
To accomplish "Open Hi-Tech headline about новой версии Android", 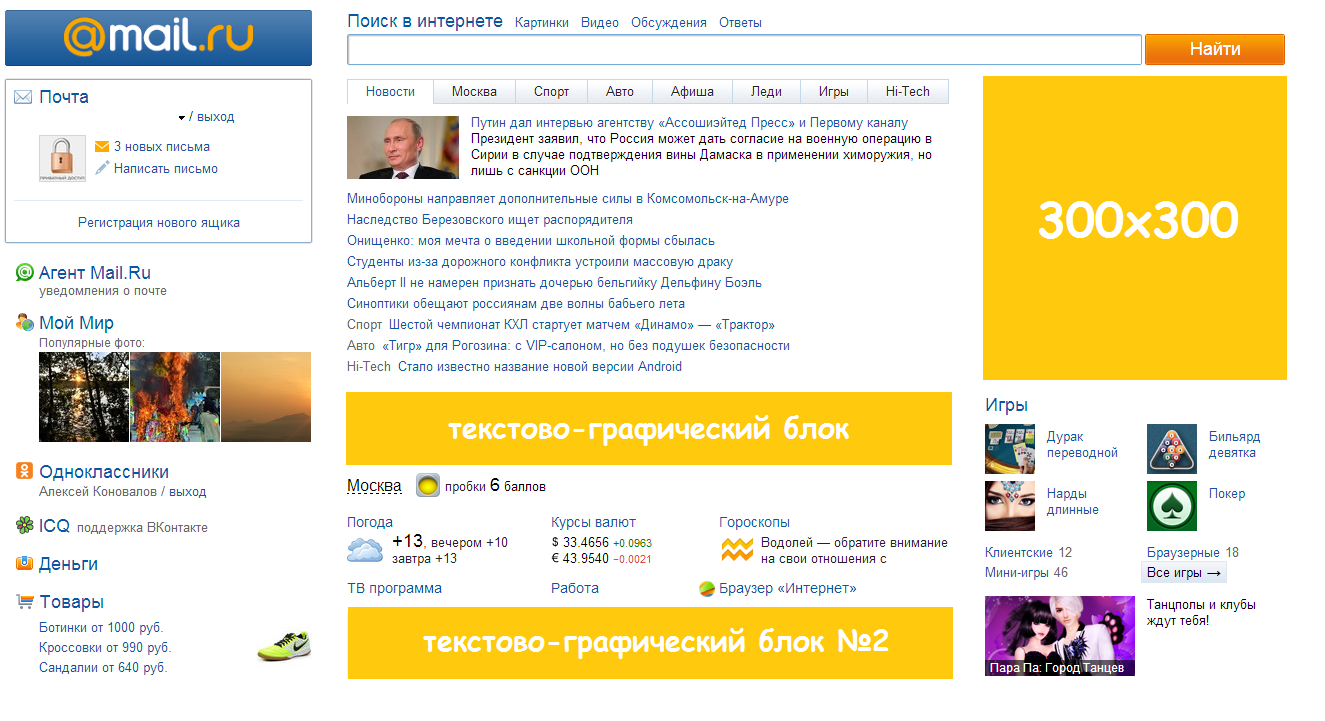I will coord(540,367).
